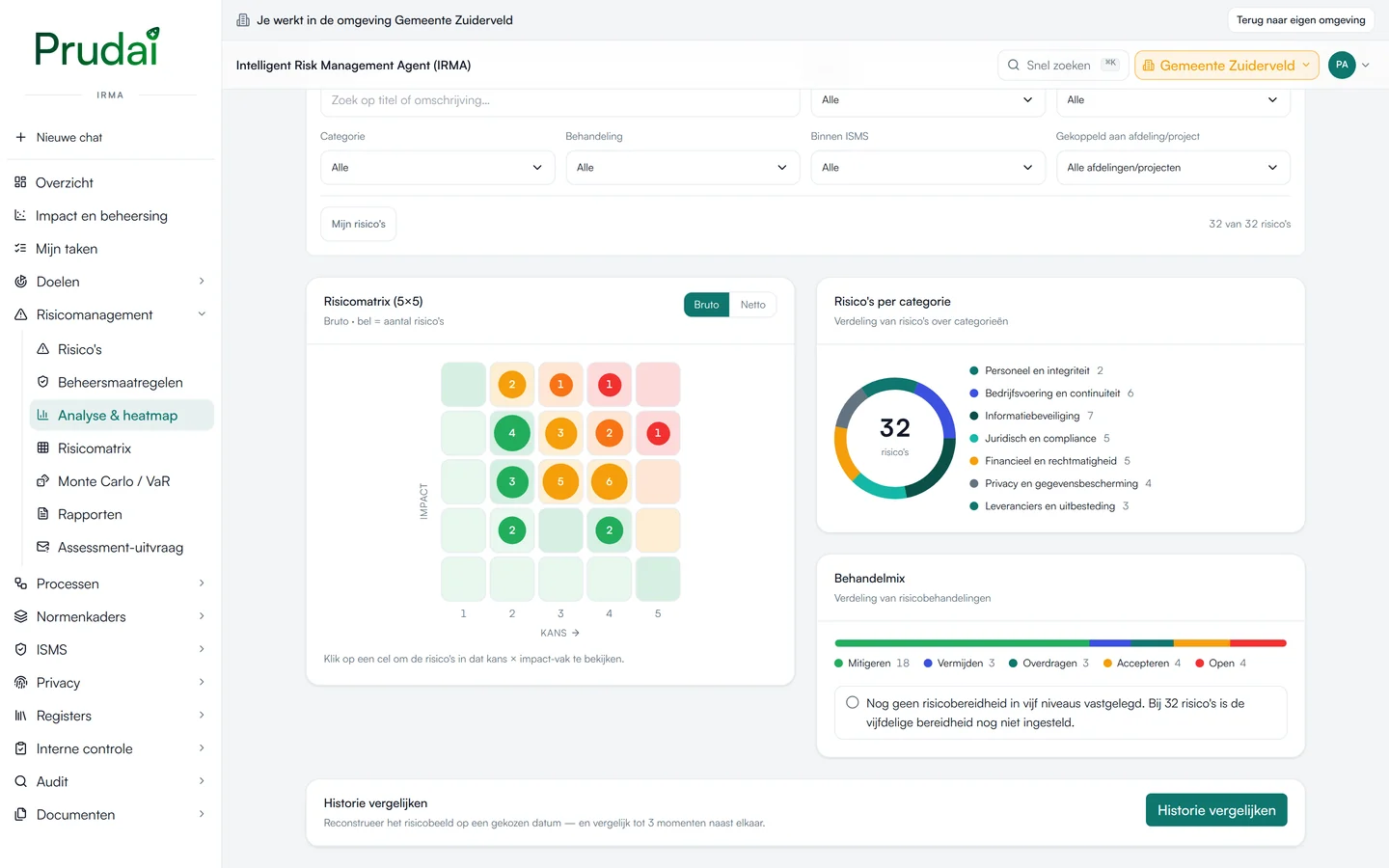1389x868 pixels.
Task: Open the Binnen ISMS dropdown
Action: 928,168
